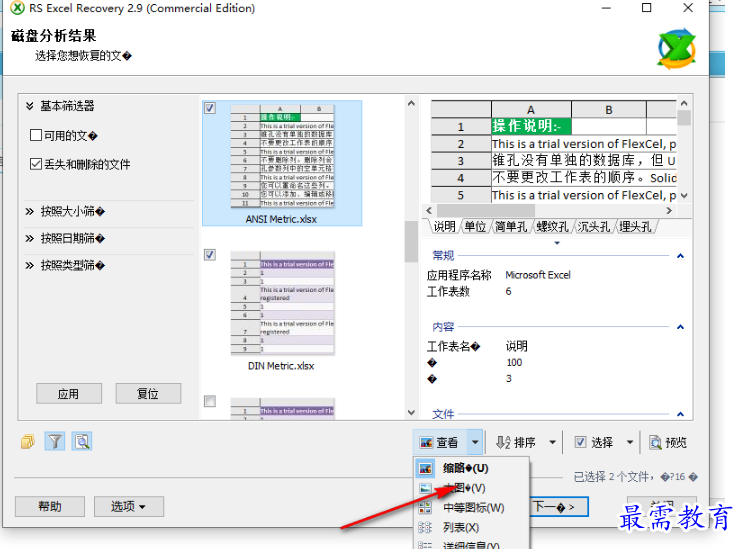
Task: Click the 预览 preview button label
Action: point(676,443)
